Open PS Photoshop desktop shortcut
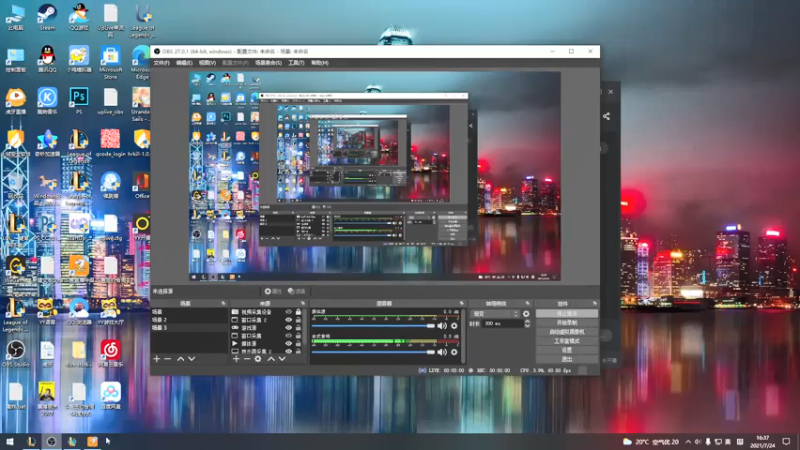This screenshot has height=450, width=800. coord(79,101)
